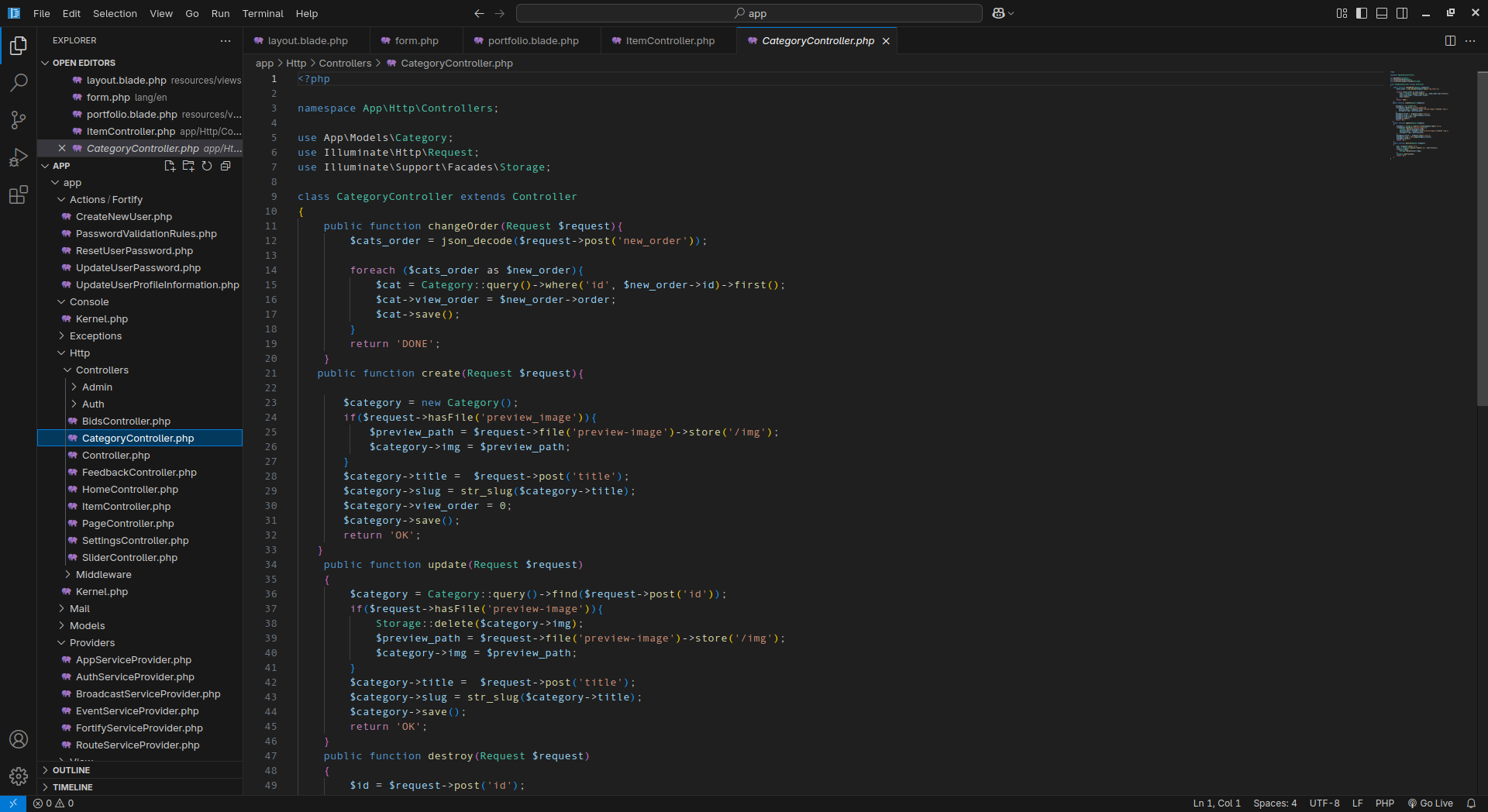Viewport: 1488px width, 812px height.
Task: Split the editor to the right
Action: (1450, 41)
